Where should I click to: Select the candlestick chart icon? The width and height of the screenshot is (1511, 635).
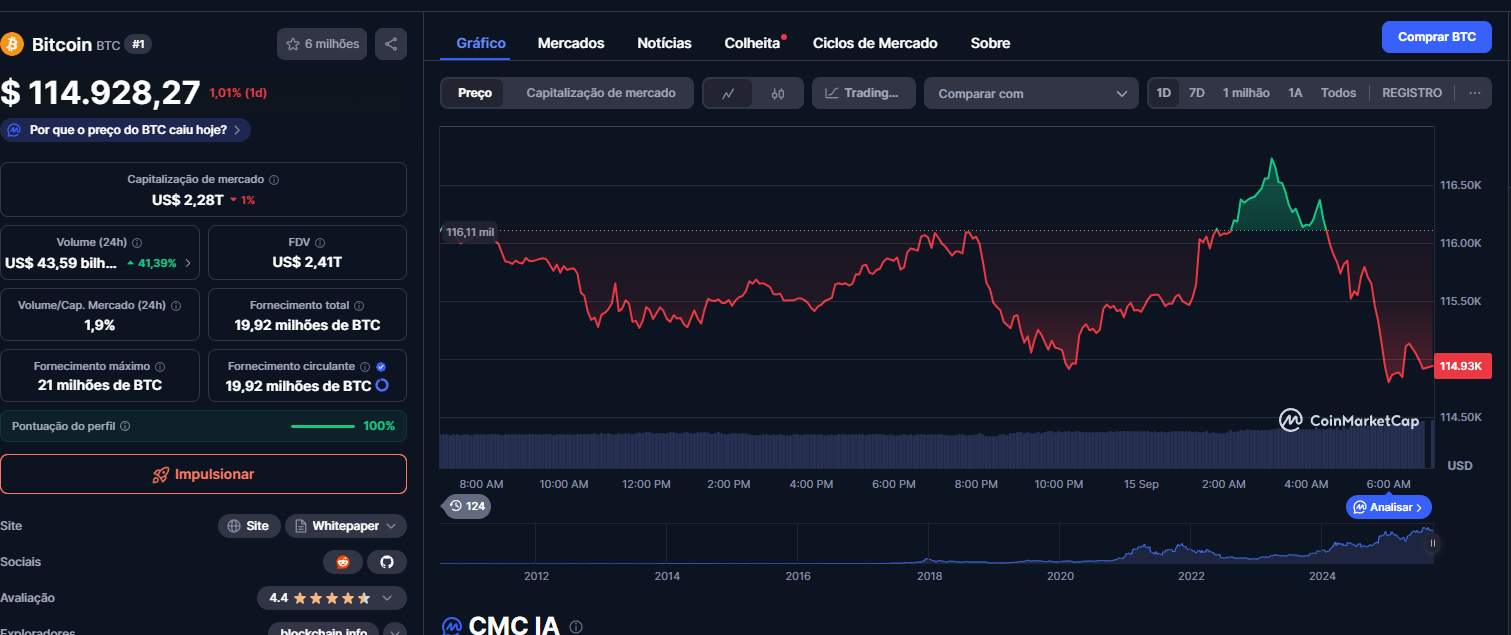[x=779, y=93]
